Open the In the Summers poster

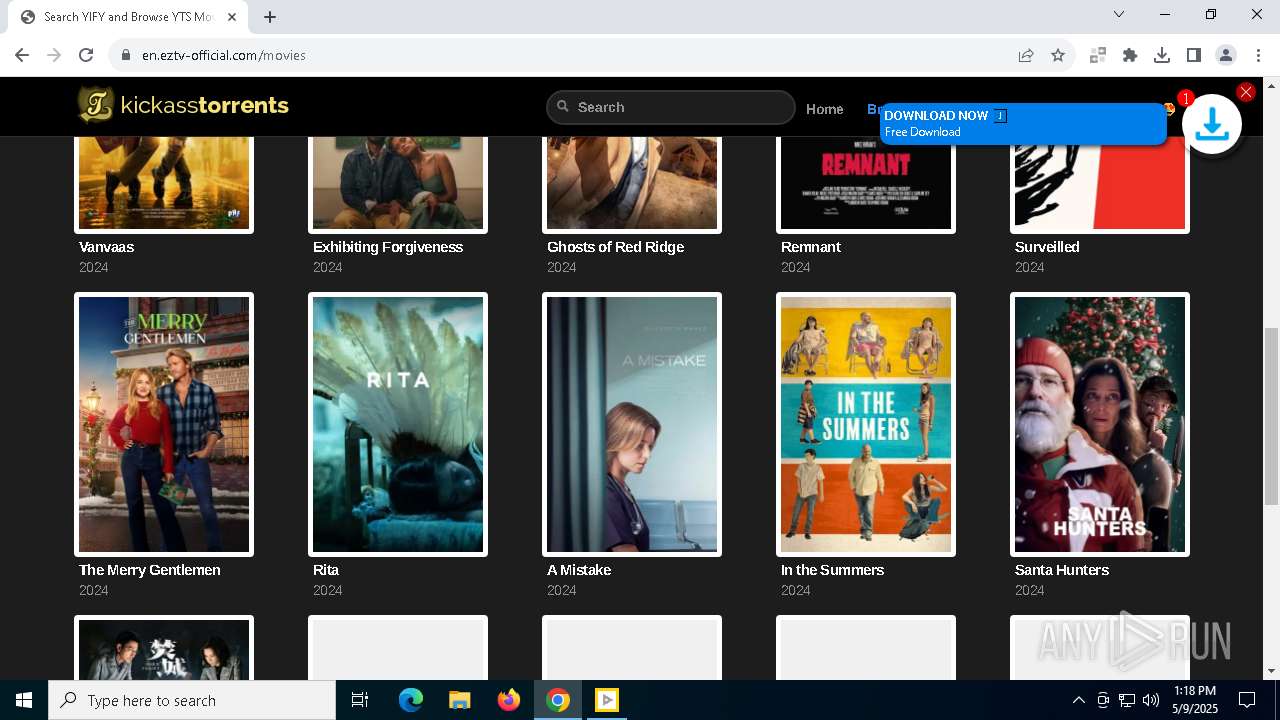click(866, 424)
